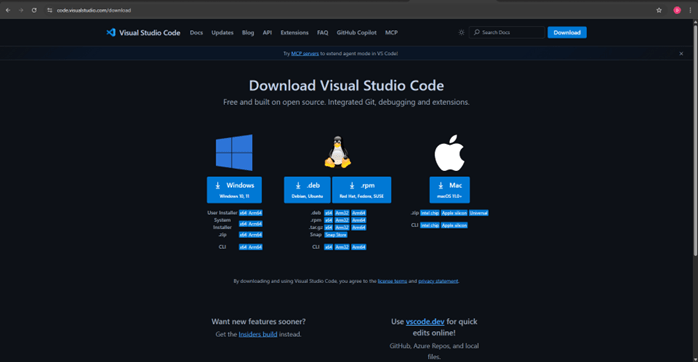Open the license terms link
The image size is (698, 362).
392,281
